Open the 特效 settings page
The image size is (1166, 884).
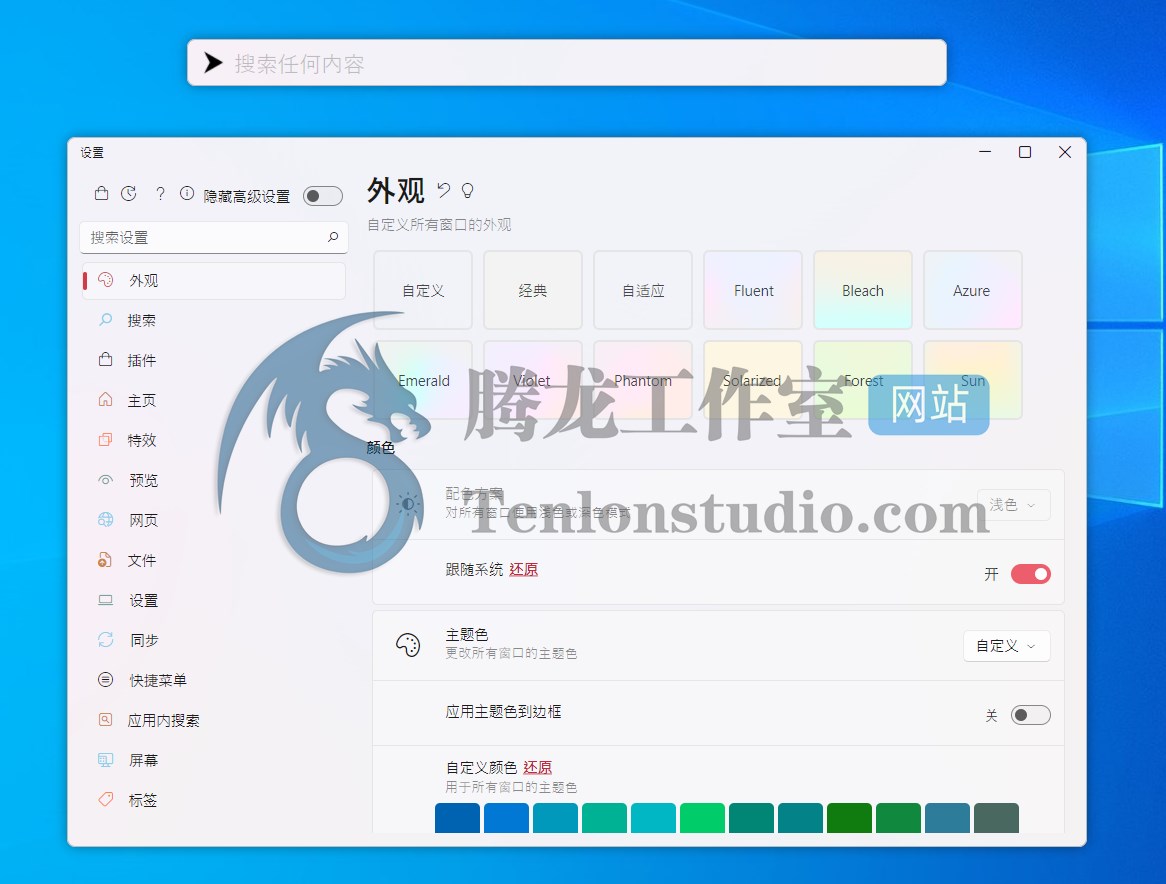214,440
